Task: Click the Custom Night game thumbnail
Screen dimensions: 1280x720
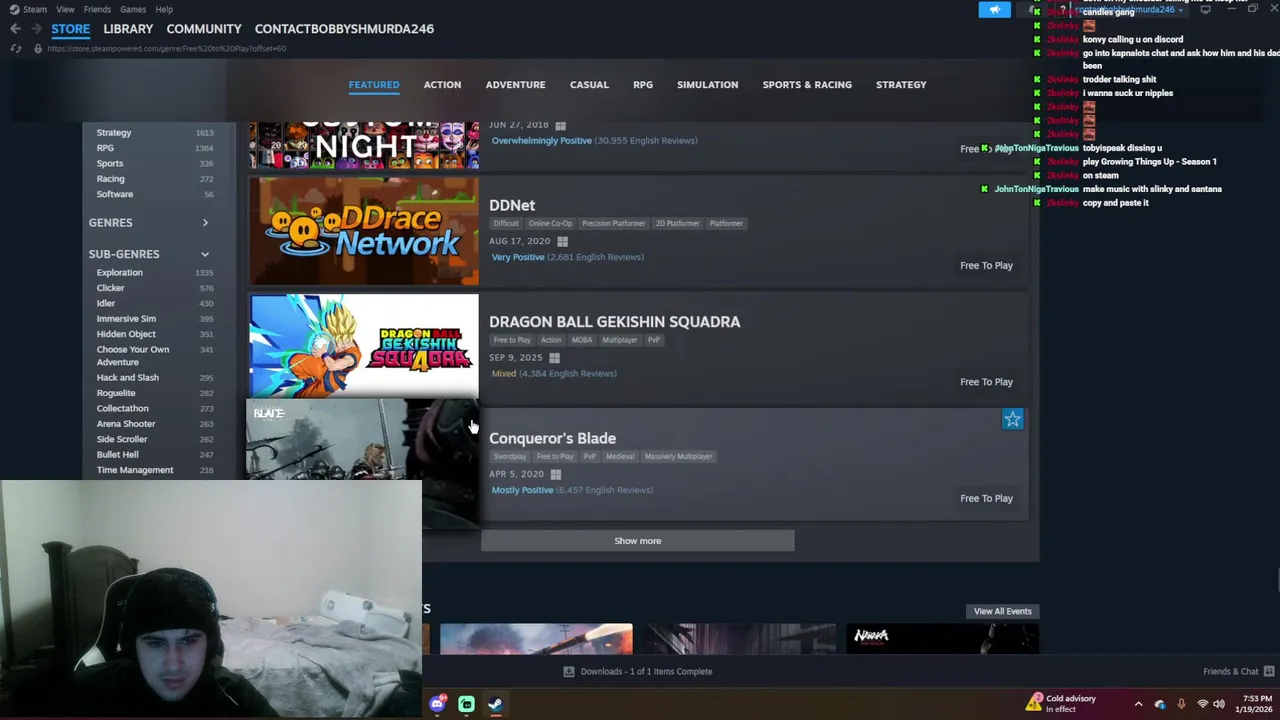Action: pos(364,145)
